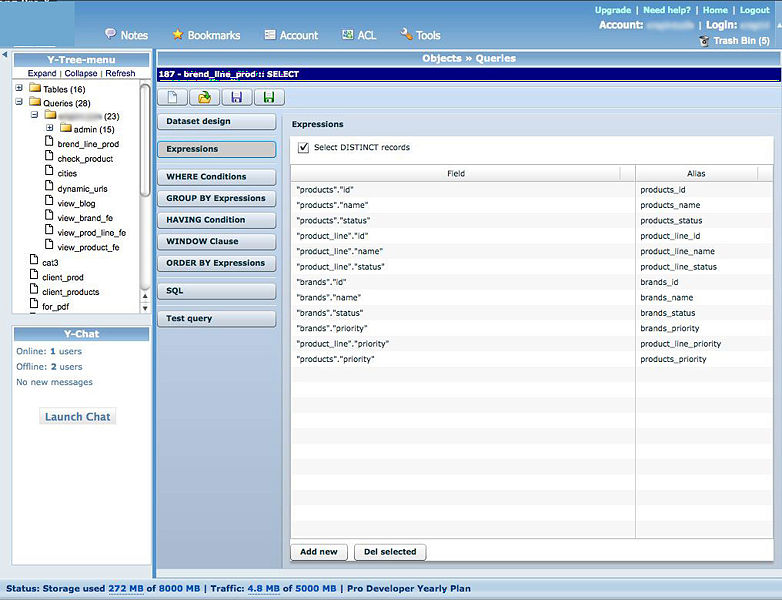
Task: Click the green floppy disk save-as icon
Action: [269, 97]
